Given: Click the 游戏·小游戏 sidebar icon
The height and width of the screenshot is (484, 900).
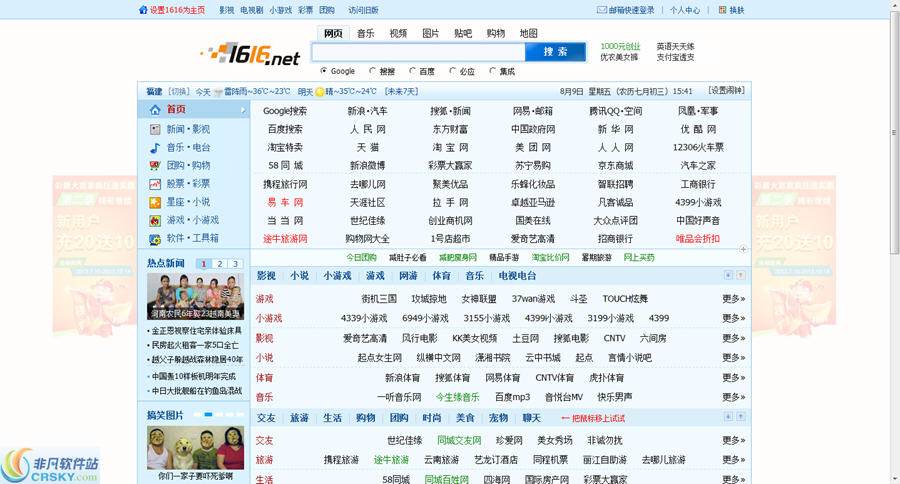Looking at the screenshot, I should coord(155,220).
